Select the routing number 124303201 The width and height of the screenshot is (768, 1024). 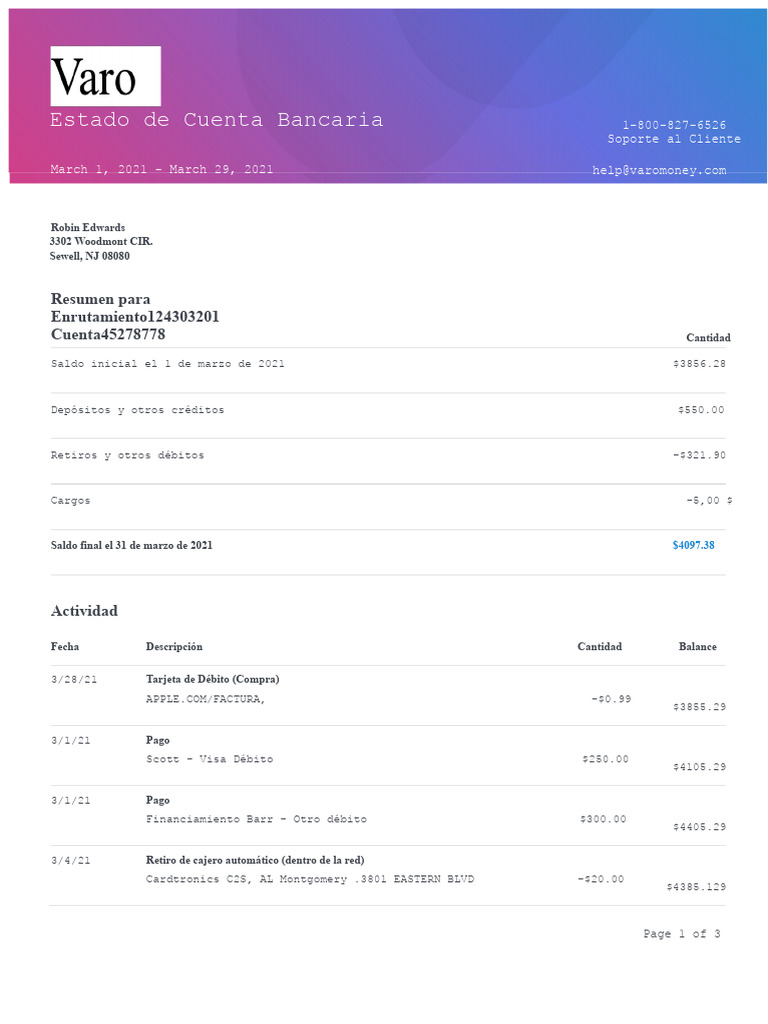pos(183,317)
